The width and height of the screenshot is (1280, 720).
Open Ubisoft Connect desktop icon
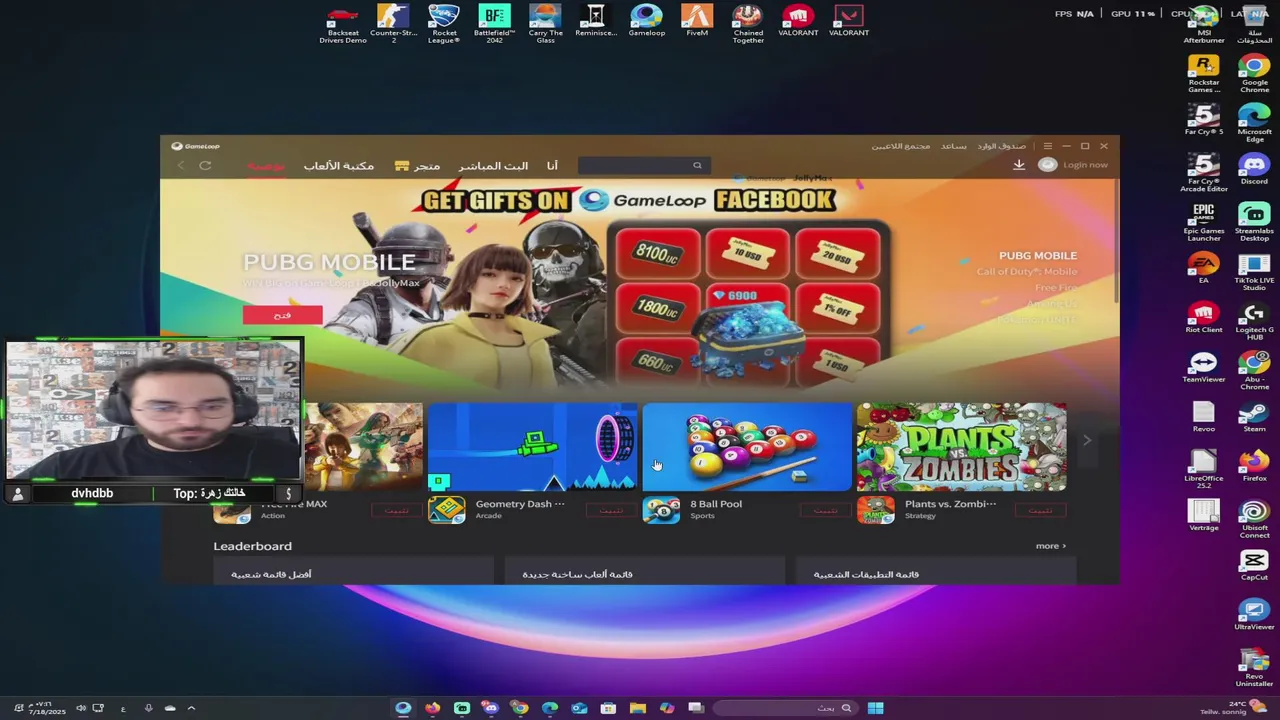click(x=1254, y=520)
